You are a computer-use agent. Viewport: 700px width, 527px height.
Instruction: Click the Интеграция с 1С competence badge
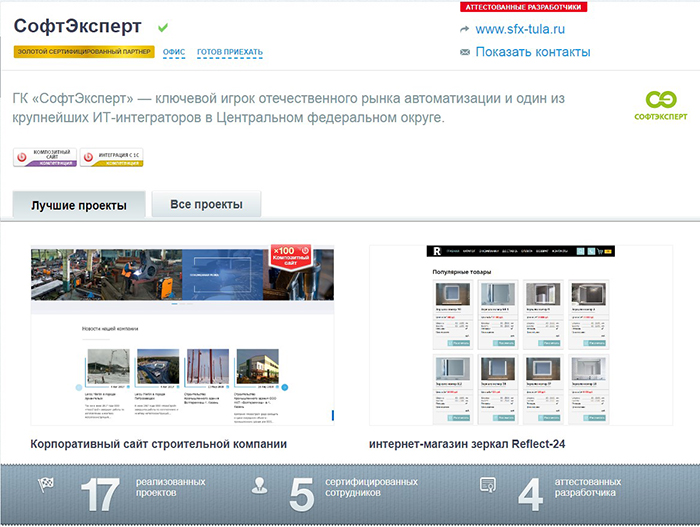click(112, 158)
